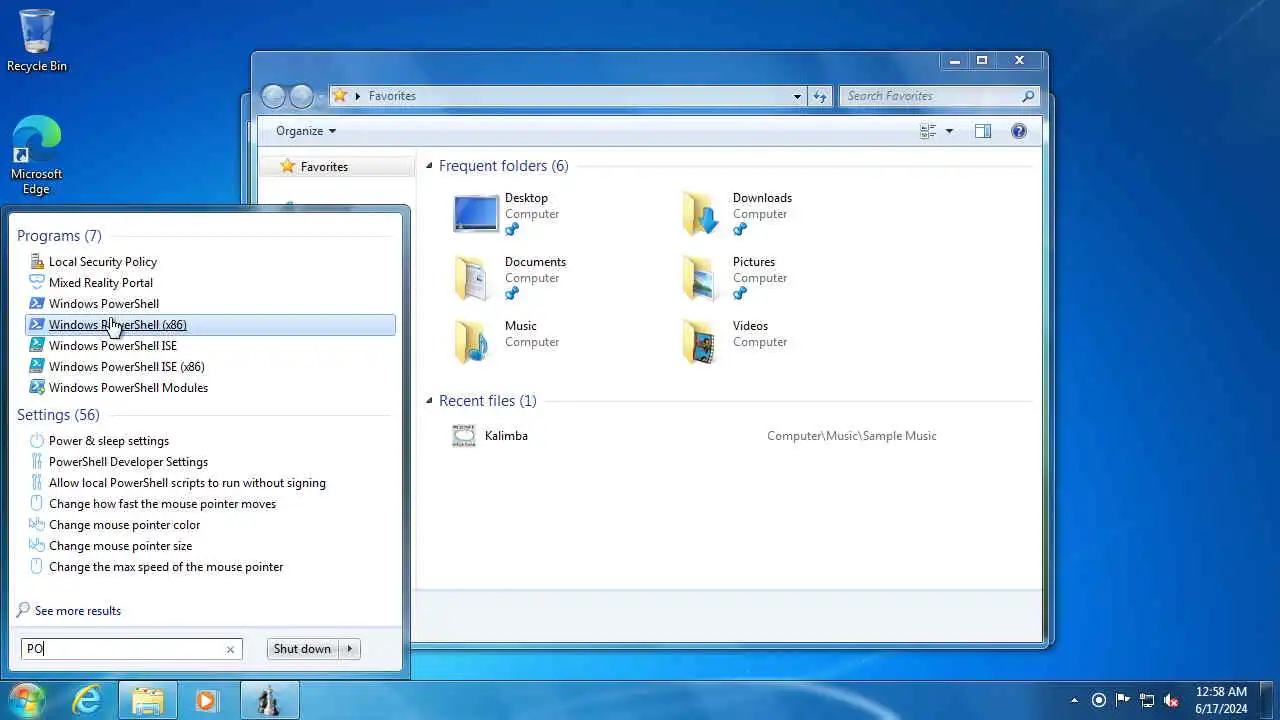Open Recycle Bin desktop icon
This screenshot has height=720, width=1280.
(37, 40)
